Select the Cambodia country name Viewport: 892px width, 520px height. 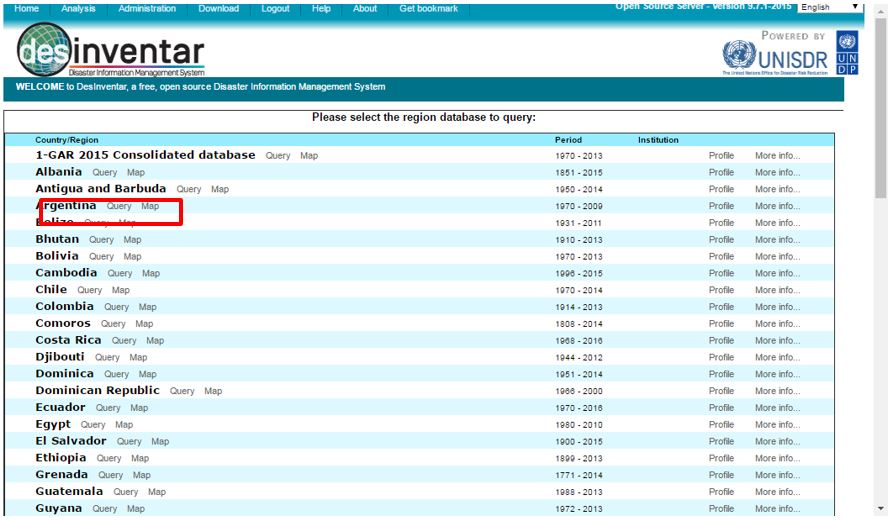tap(66, 273)
